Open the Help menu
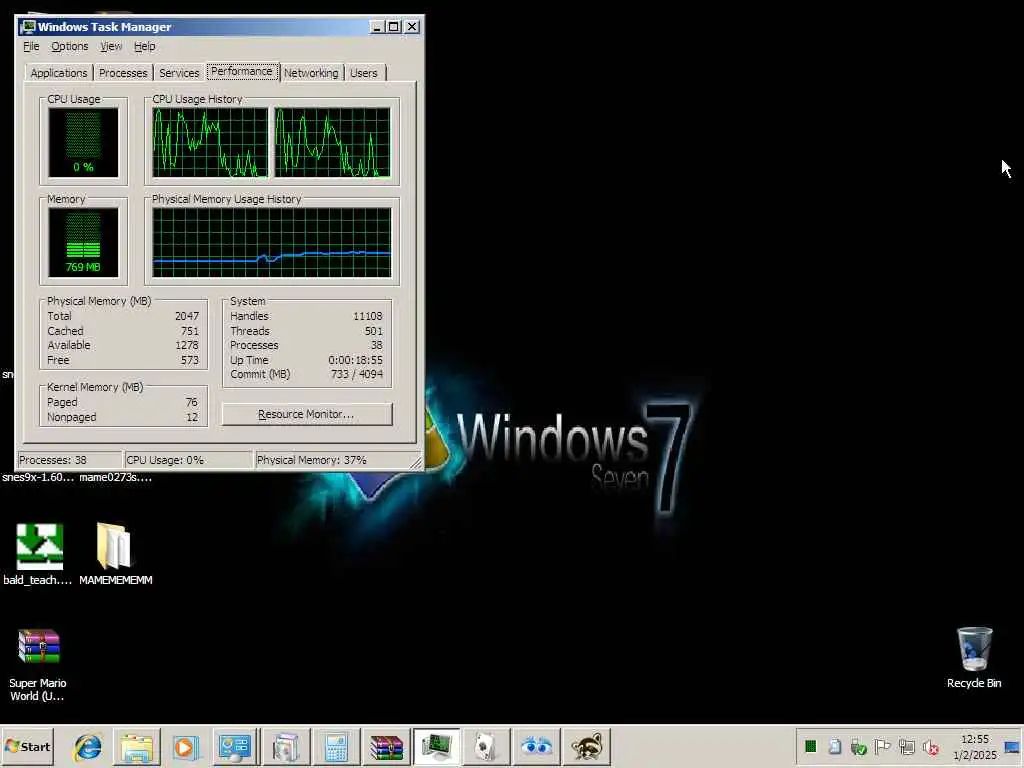 click(x=144, y=46)
